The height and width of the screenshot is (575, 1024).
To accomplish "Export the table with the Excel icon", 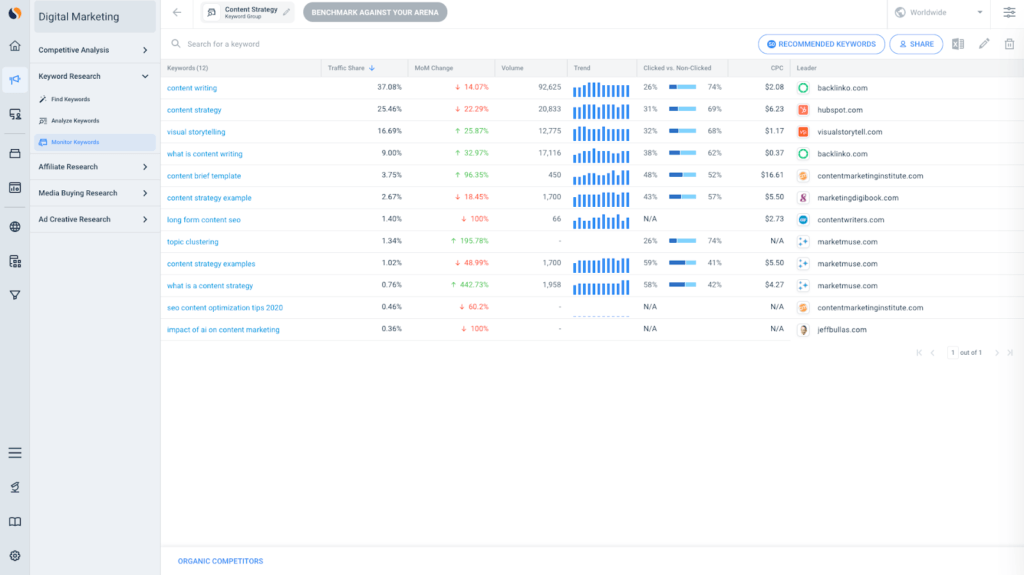I will (958, 44).
